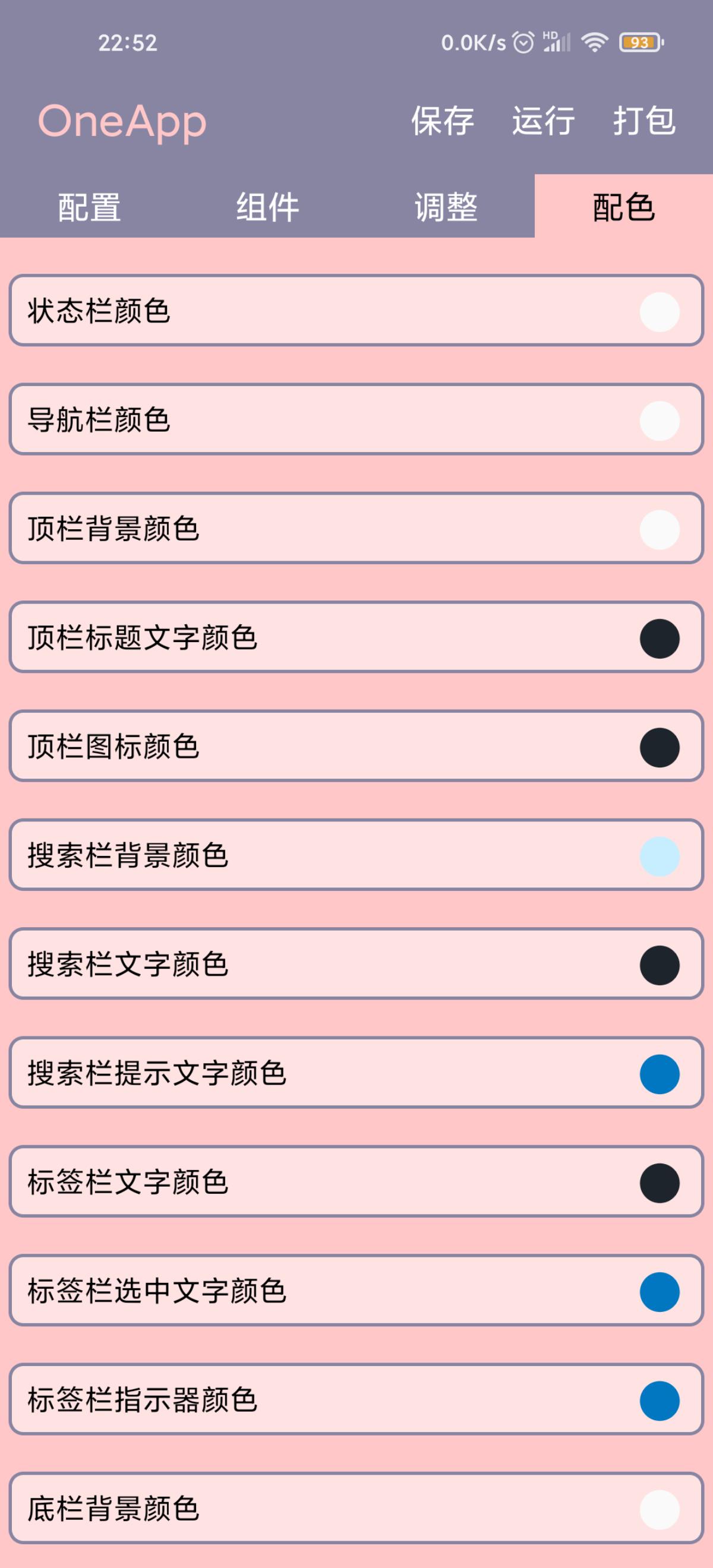This screenshot has width=713, height=1568.
Task: Open the 底栏背景颜色 setting row
Action: (x=356, y=1509)
